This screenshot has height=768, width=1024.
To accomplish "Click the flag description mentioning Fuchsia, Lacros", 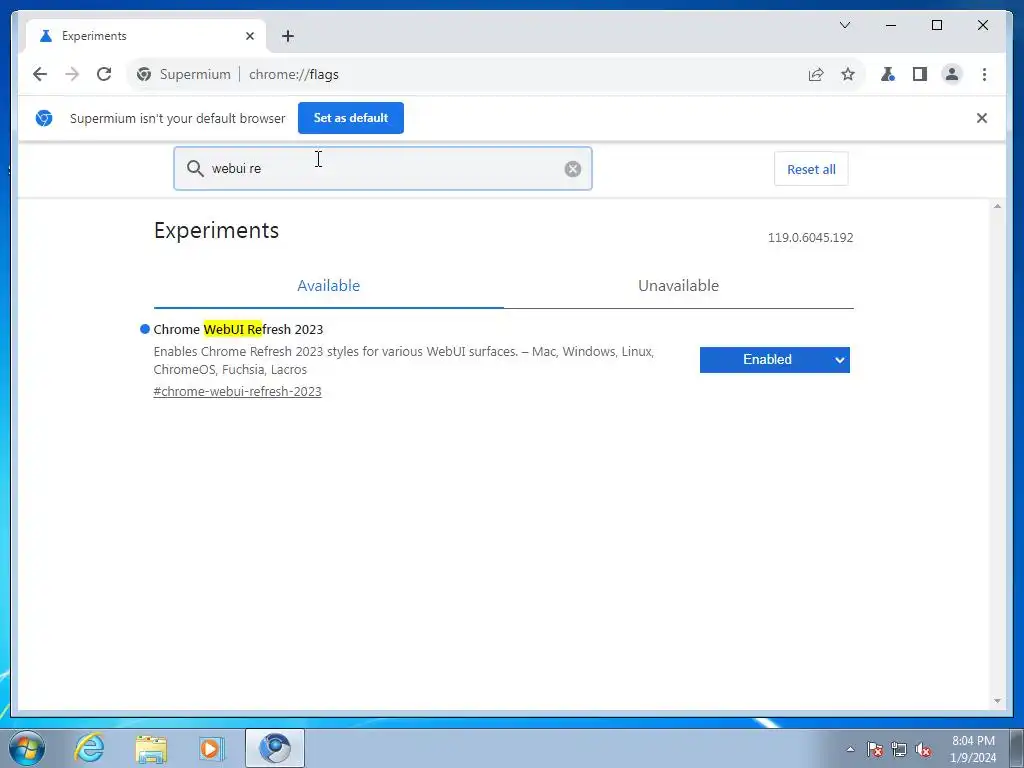I will tap(404, 360).
